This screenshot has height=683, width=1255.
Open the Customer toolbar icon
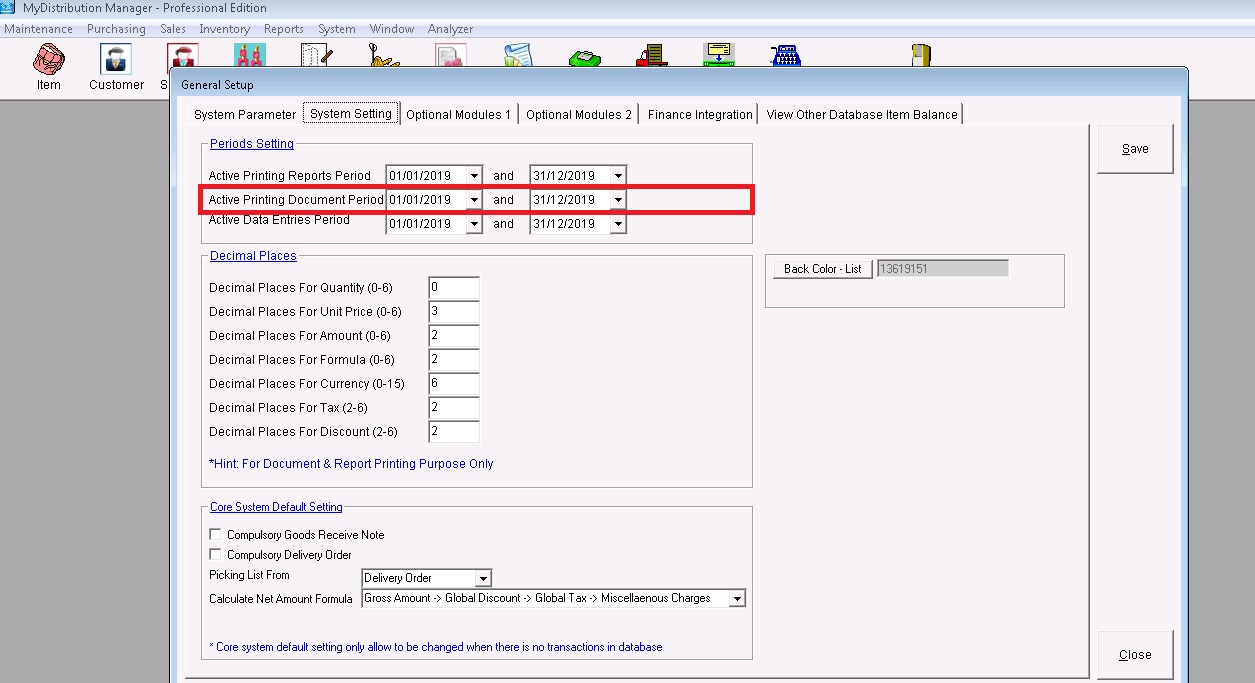coord(116,62)
